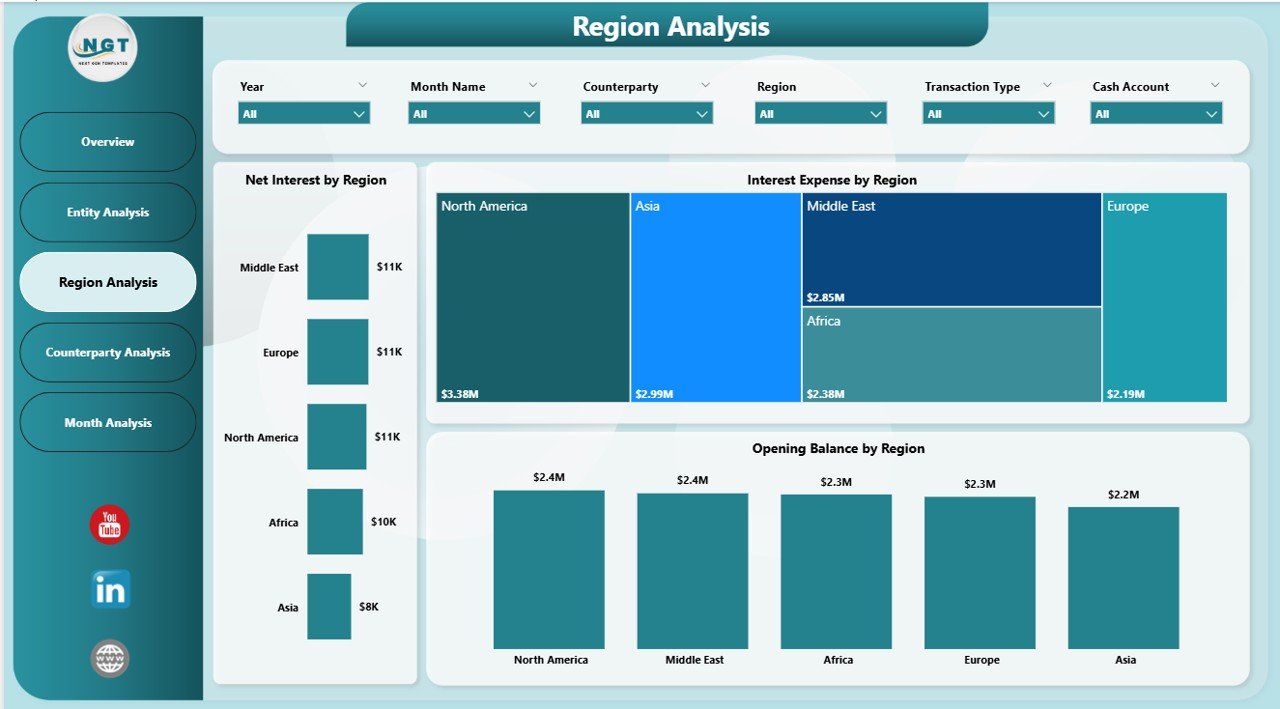Image resolution: width=1280 pixels, height=709 pixels.
Task: Open the Transaction Type slicer
Action: tap(988, 113)
